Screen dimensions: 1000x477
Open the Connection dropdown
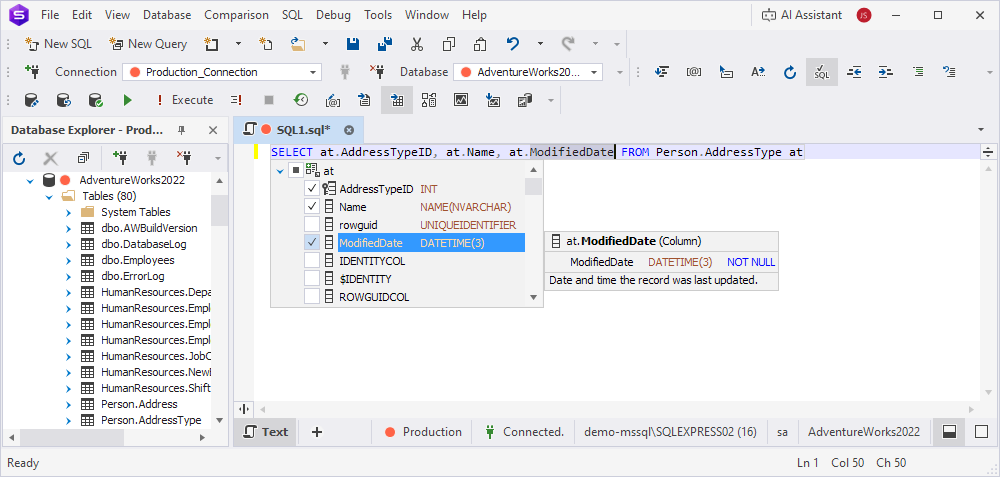(x=313, y=72)
